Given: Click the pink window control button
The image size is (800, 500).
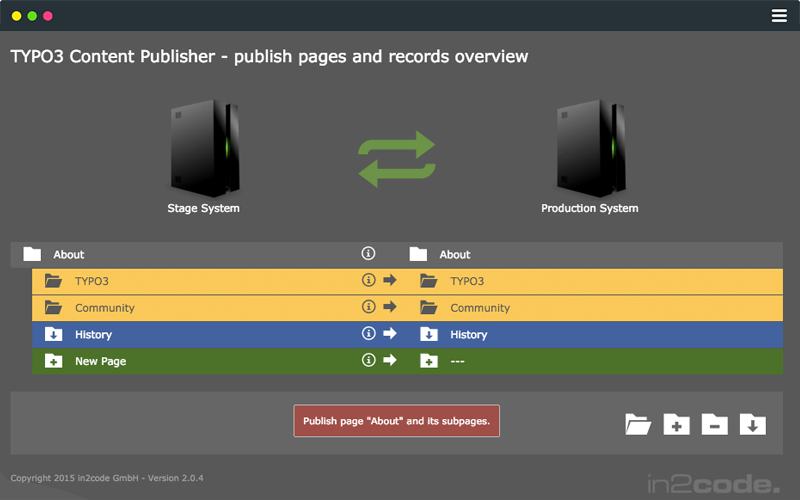Looking at the screenshot, I should (48, 16).
